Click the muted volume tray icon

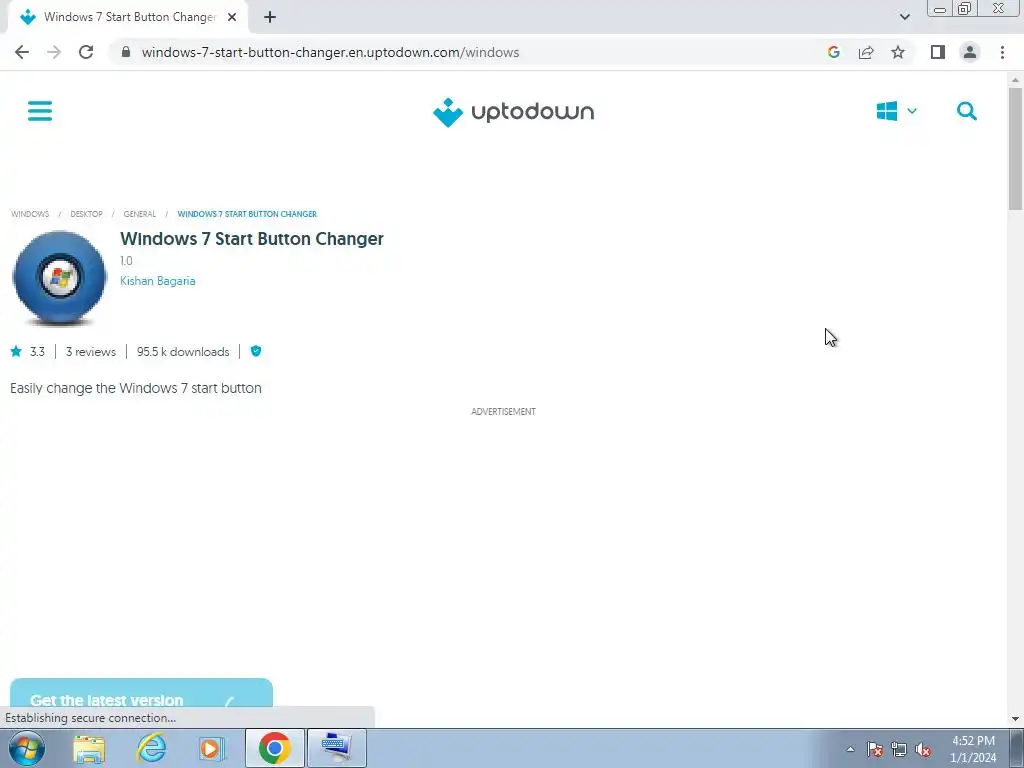click(923, 749)
